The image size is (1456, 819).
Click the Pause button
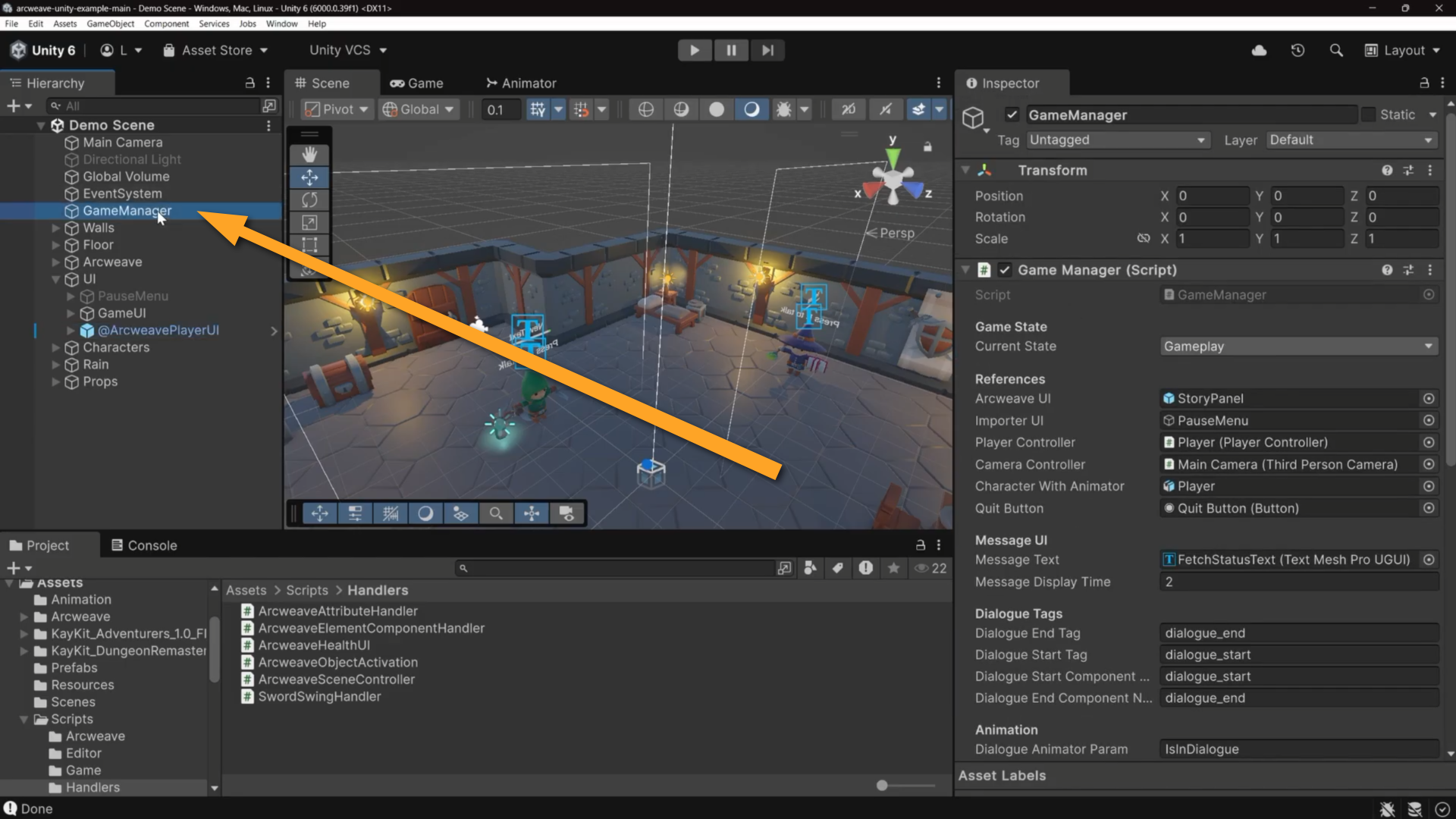point(731,50)
